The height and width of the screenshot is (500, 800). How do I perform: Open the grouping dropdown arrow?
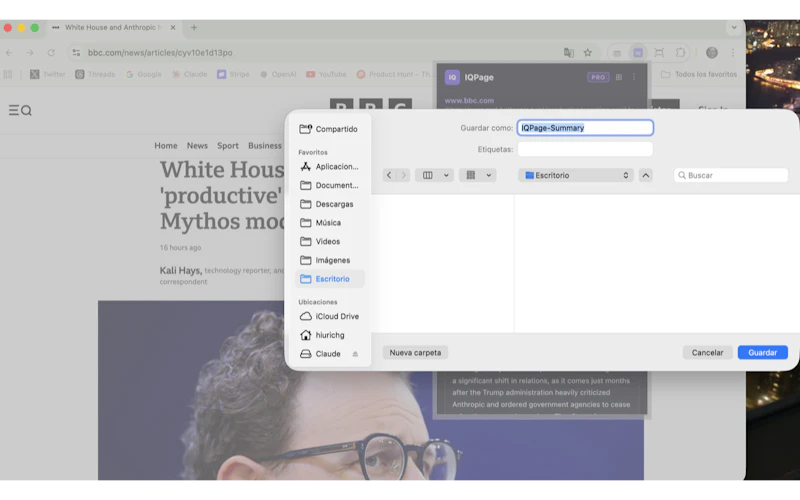pyautogui.click(x=489, y=175)
